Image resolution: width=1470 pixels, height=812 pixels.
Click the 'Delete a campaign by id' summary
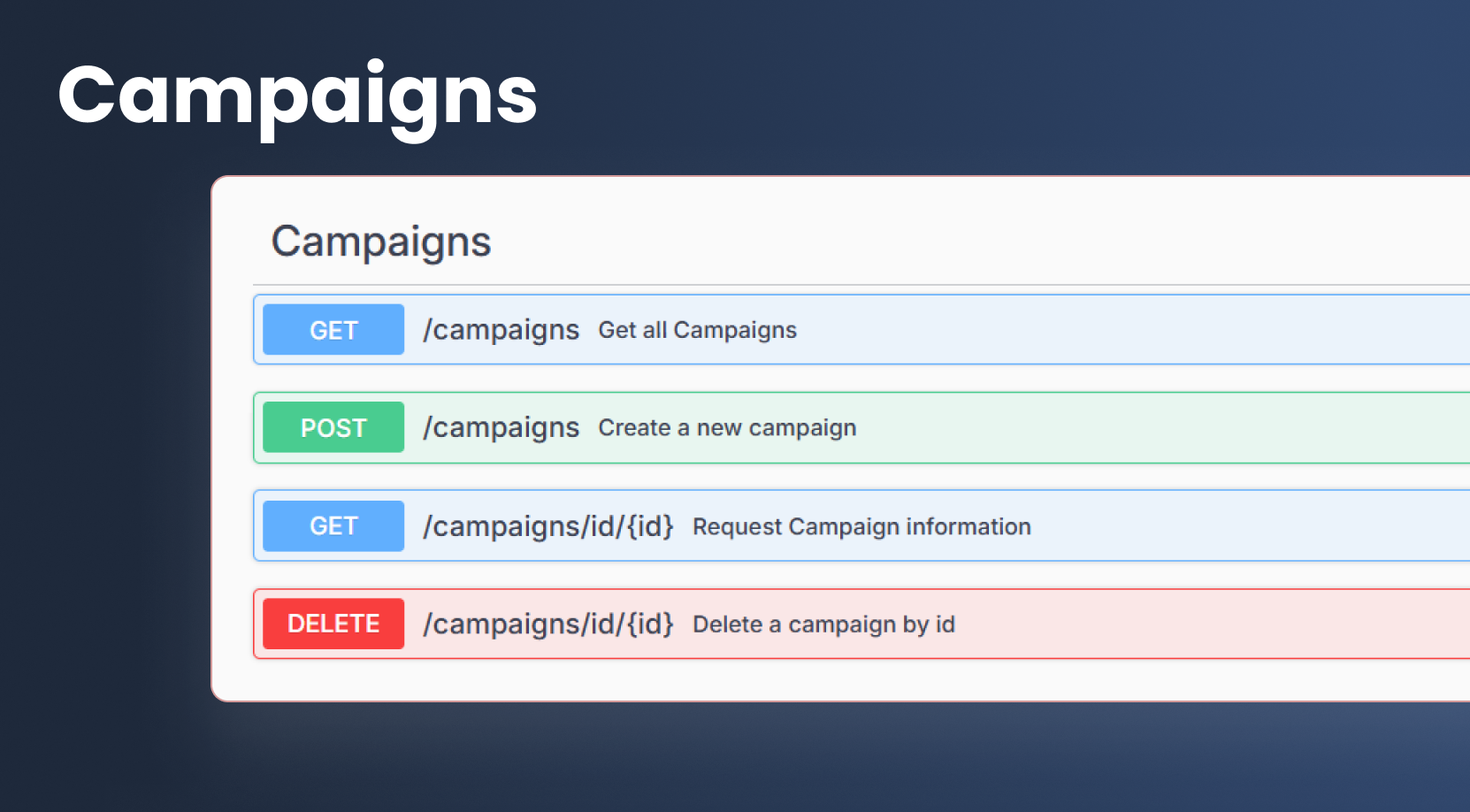click(x=823, y=624)
